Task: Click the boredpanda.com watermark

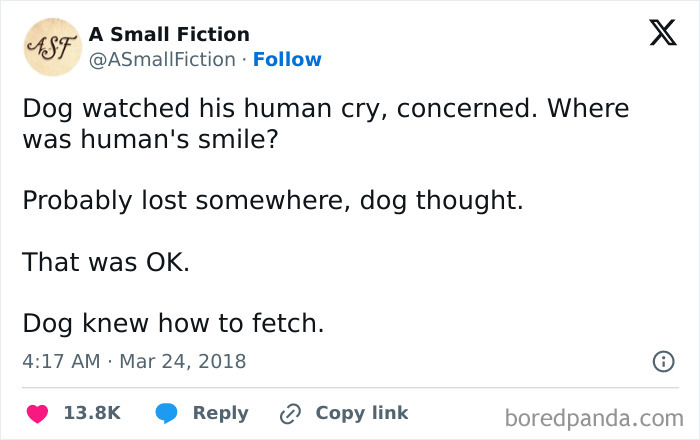Action: click(x=594, y=416)
